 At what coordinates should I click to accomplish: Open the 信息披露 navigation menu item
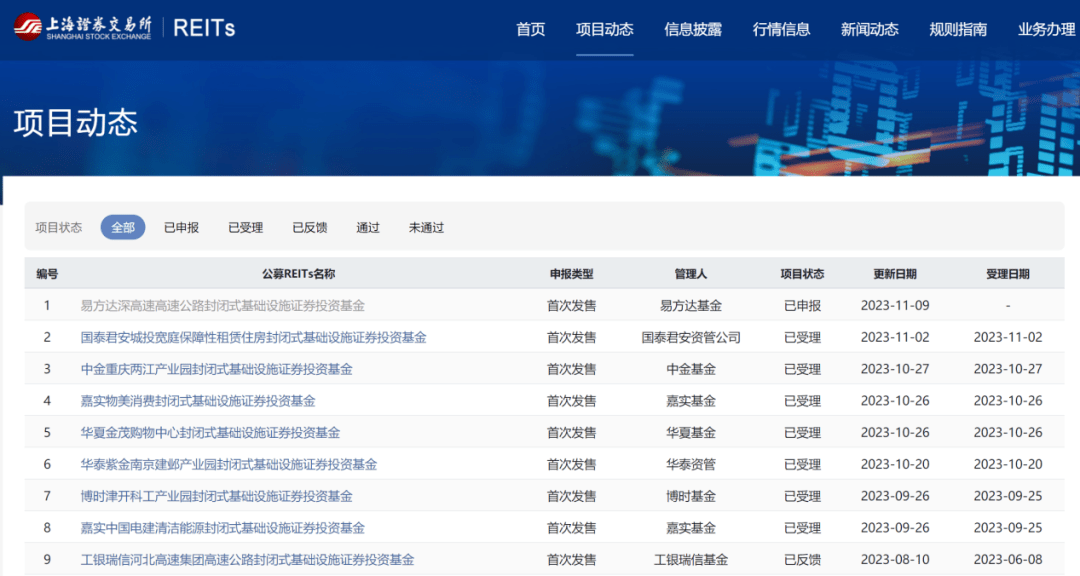[x=692, y=29]
